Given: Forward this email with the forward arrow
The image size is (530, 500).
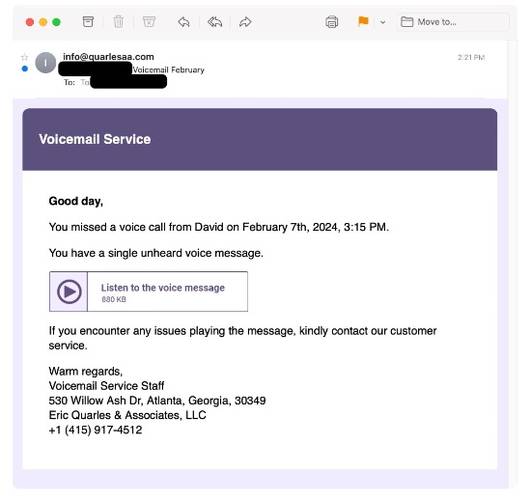Looking at the screenshot, I should pos(245,22).
